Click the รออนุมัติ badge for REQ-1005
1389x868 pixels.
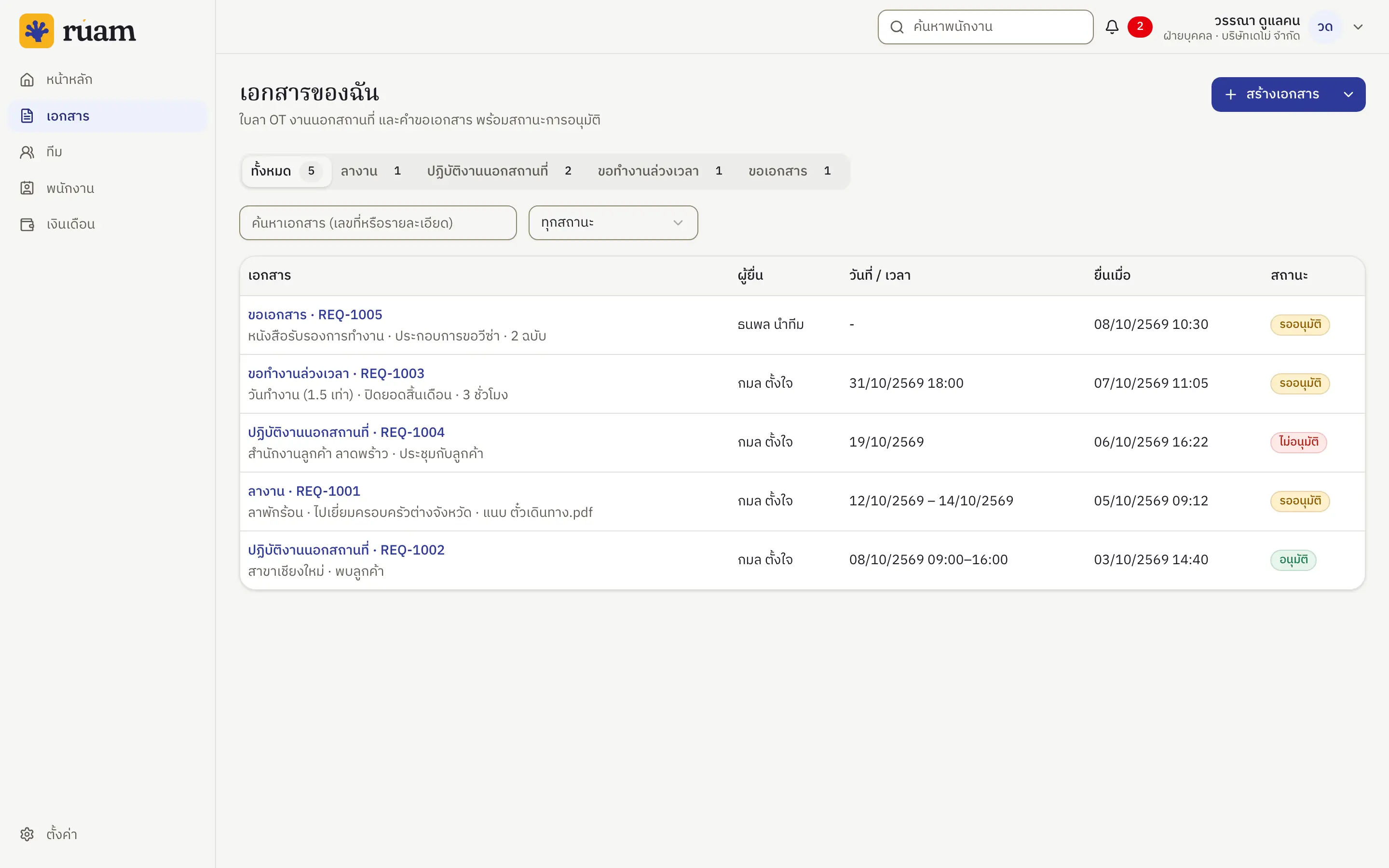click(x=1299, y=325)
